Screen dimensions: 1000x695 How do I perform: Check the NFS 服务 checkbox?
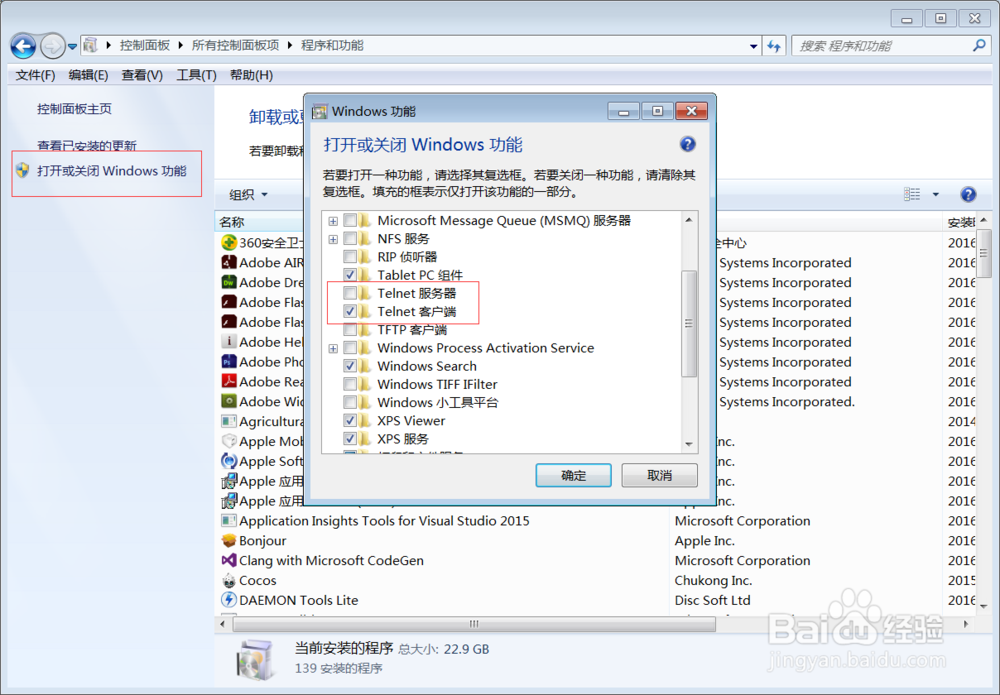tap(349, 238)
